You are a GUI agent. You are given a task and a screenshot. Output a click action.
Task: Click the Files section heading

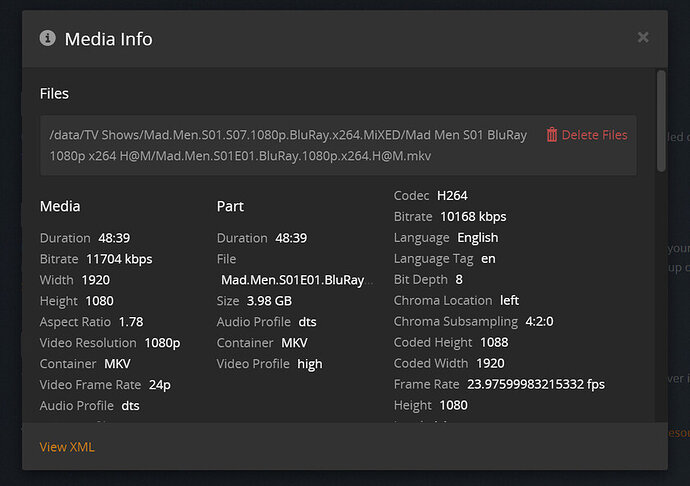(54, 94)
